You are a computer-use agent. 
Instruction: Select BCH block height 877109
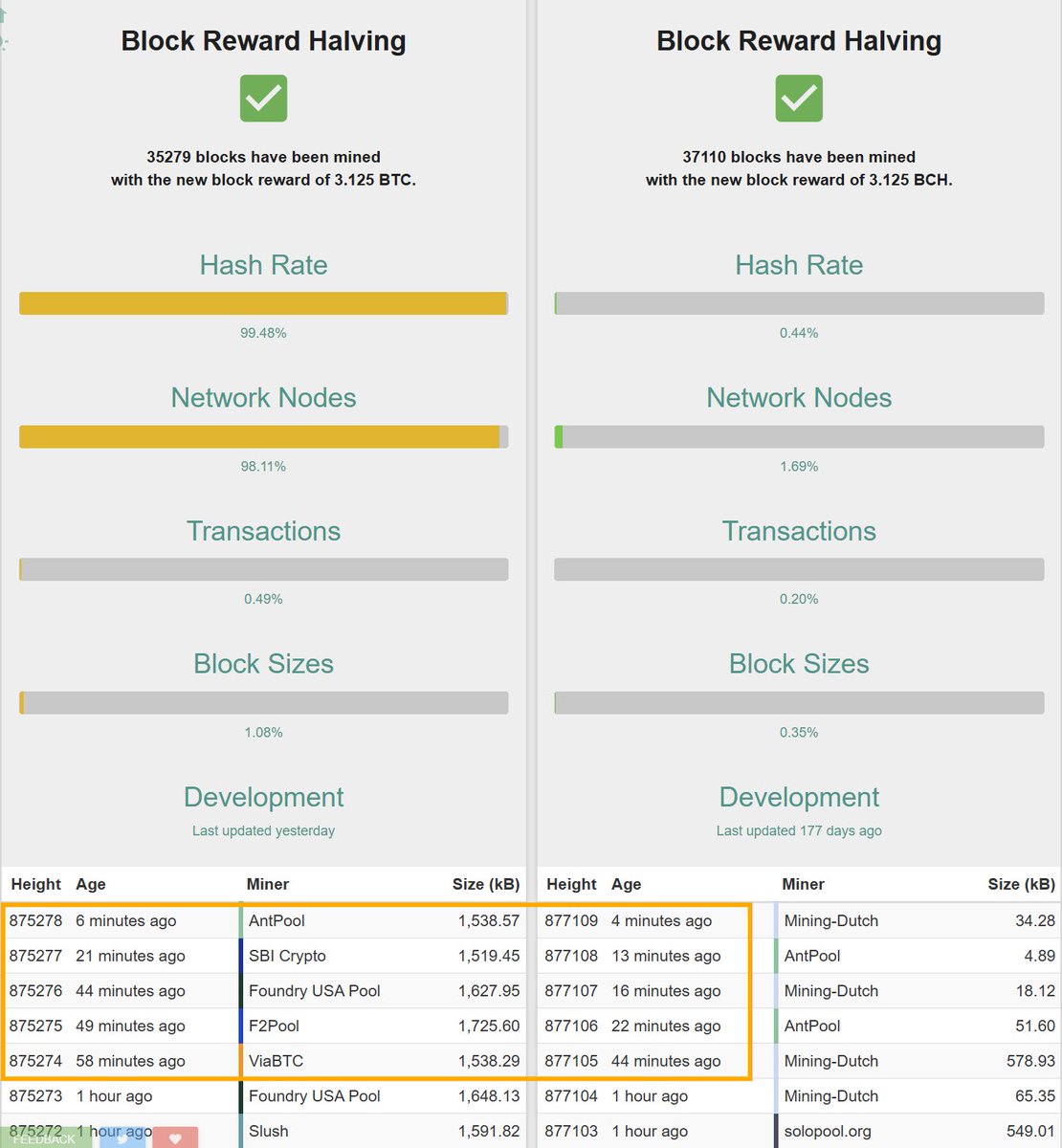tap(571, 920)
